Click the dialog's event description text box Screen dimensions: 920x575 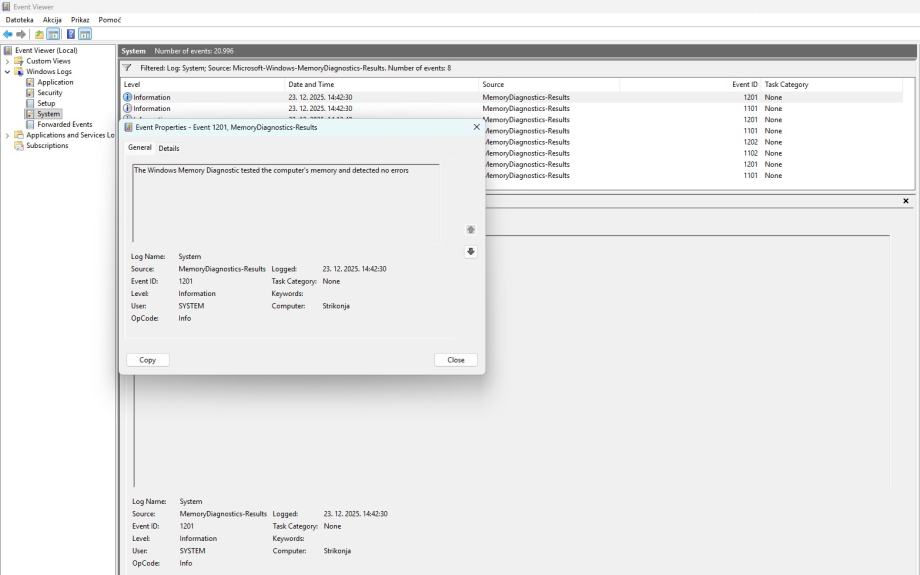[286, 203]
